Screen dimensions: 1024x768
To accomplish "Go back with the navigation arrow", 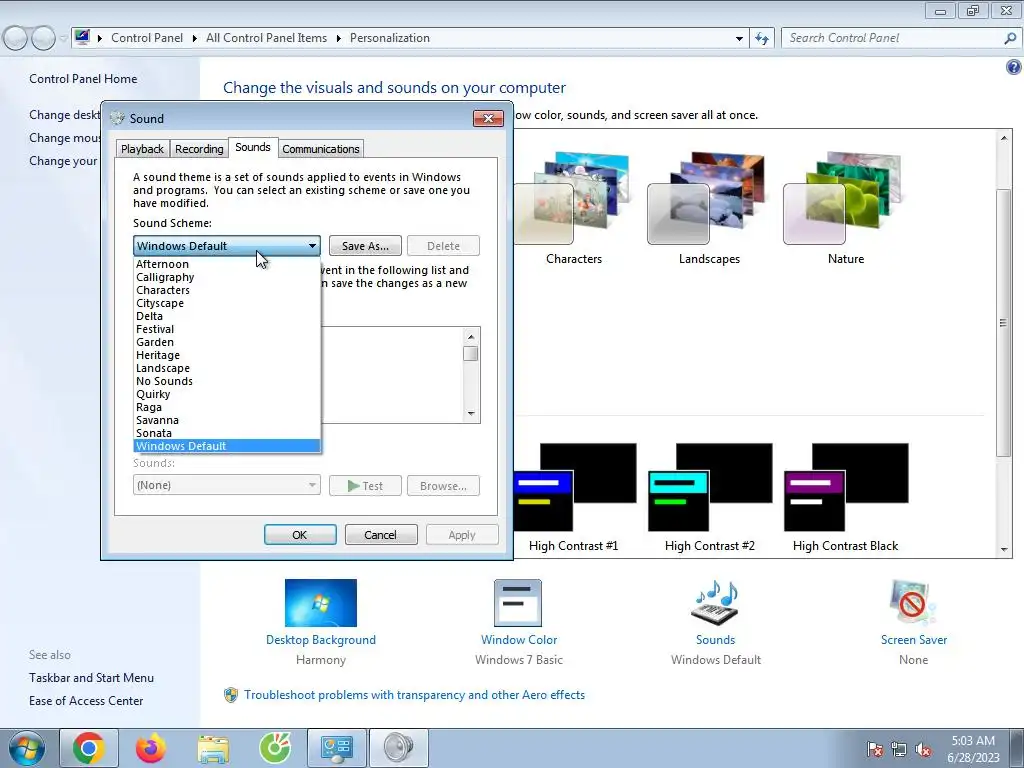I will [x=16, y=38].
